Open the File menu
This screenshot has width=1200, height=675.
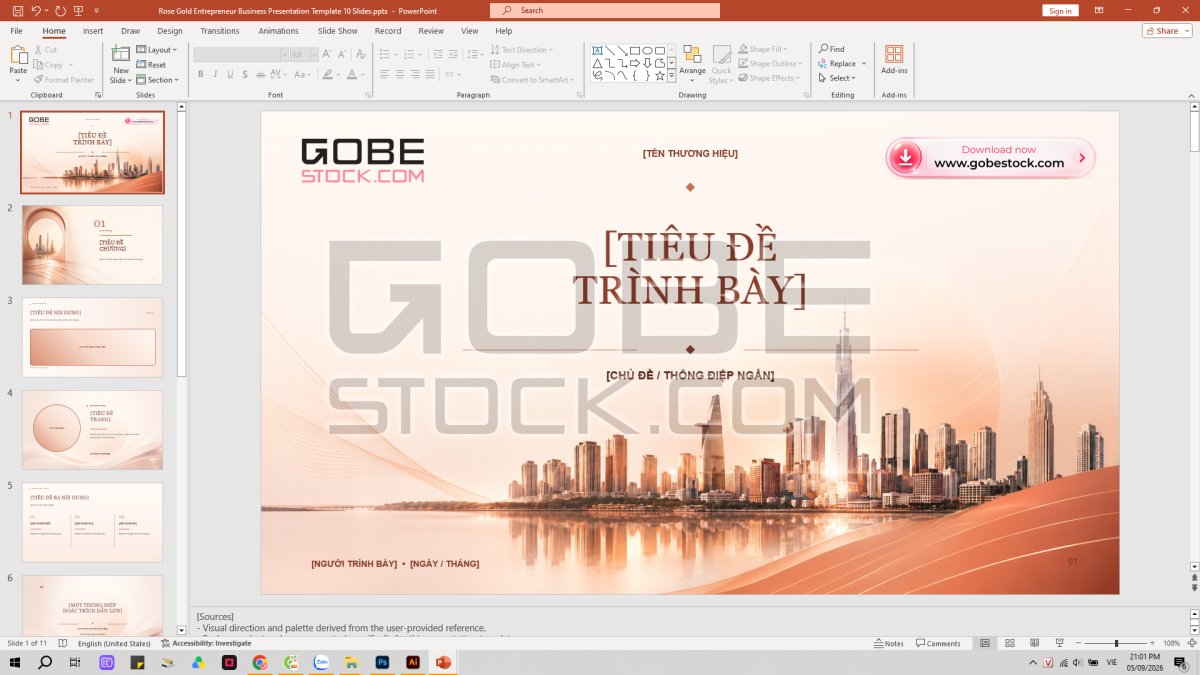pos(16,31)
